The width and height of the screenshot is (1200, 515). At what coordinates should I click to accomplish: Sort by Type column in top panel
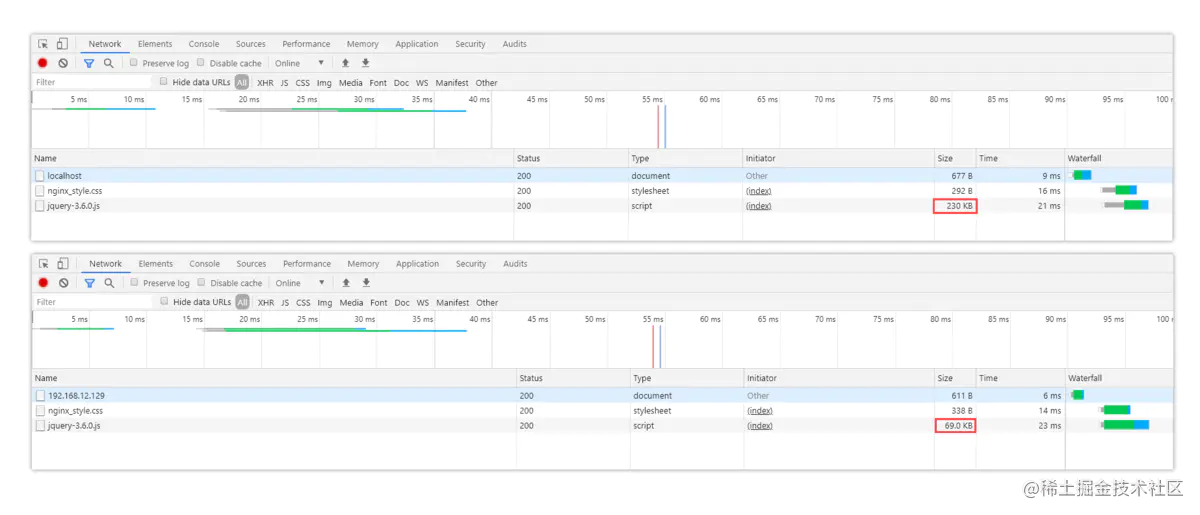(685, 158)
